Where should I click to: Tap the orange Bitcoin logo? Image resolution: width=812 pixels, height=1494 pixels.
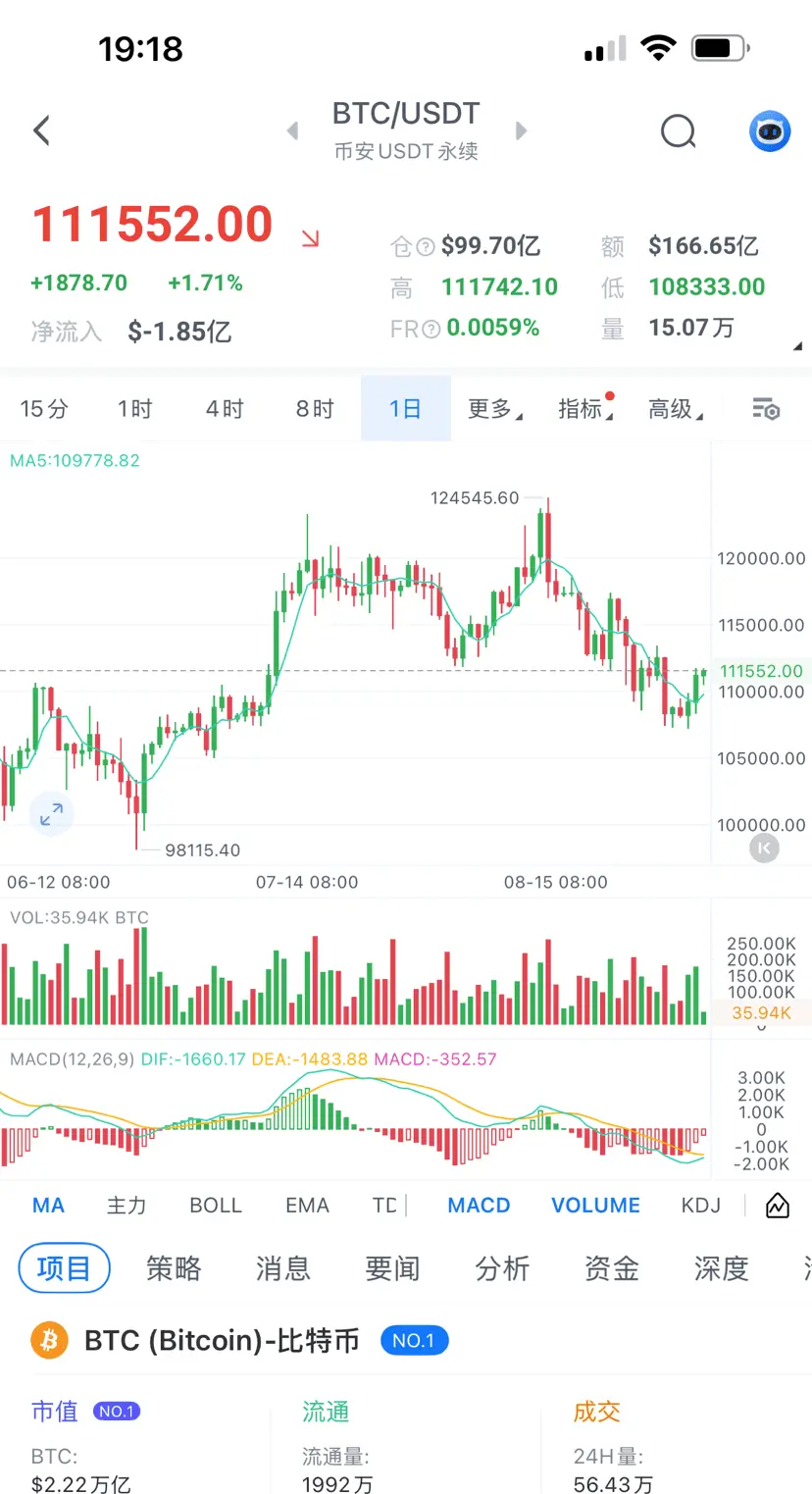pos(49,1340)
